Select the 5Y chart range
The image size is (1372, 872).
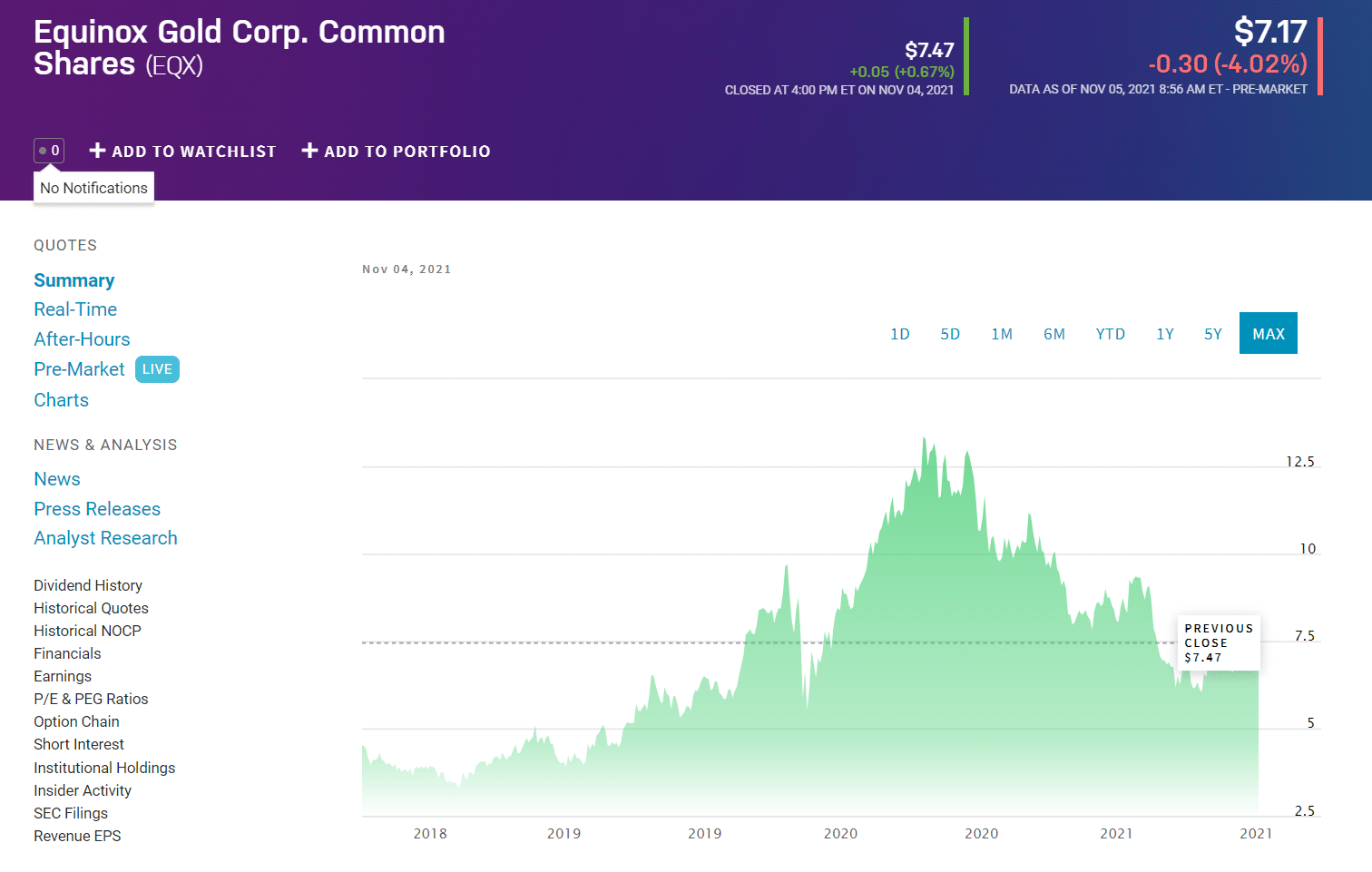(x=1213, y=334)
